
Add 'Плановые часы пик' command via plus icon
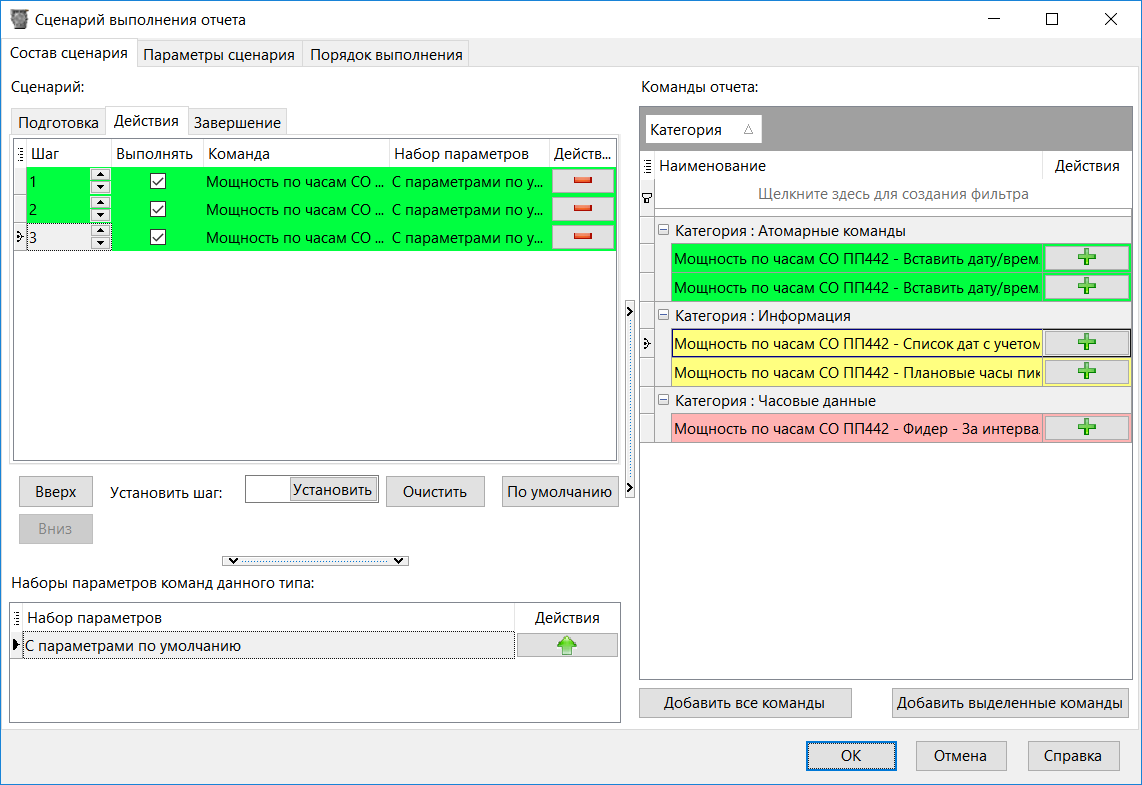click(x=1086, y=371)
